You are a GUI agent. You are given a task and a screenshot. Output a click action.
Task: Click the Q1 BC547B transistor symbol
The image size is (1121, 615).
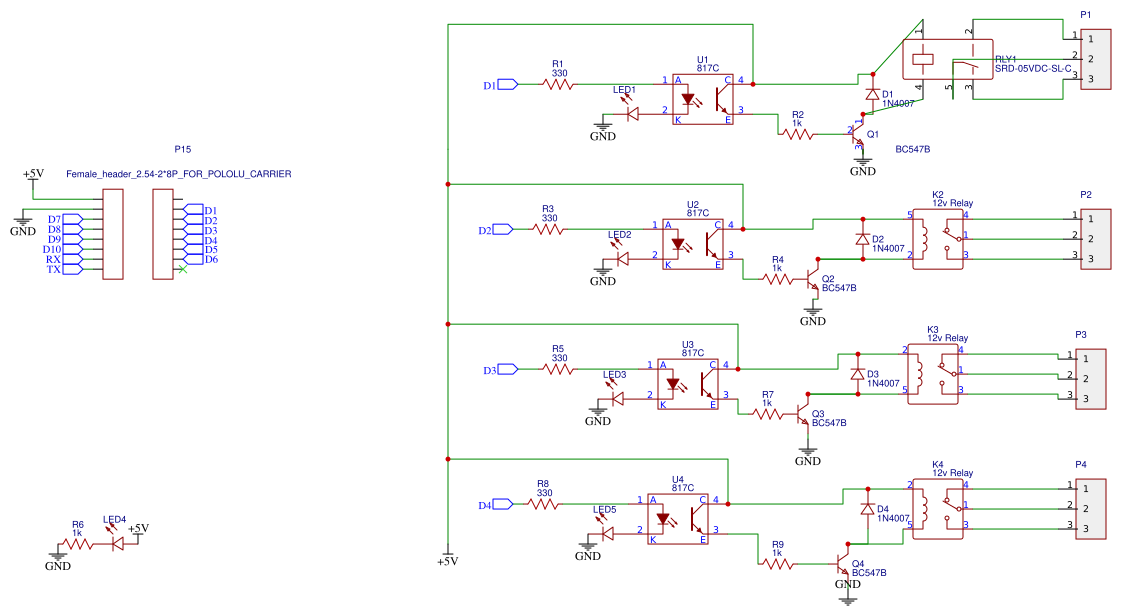(x=859, y=134)
